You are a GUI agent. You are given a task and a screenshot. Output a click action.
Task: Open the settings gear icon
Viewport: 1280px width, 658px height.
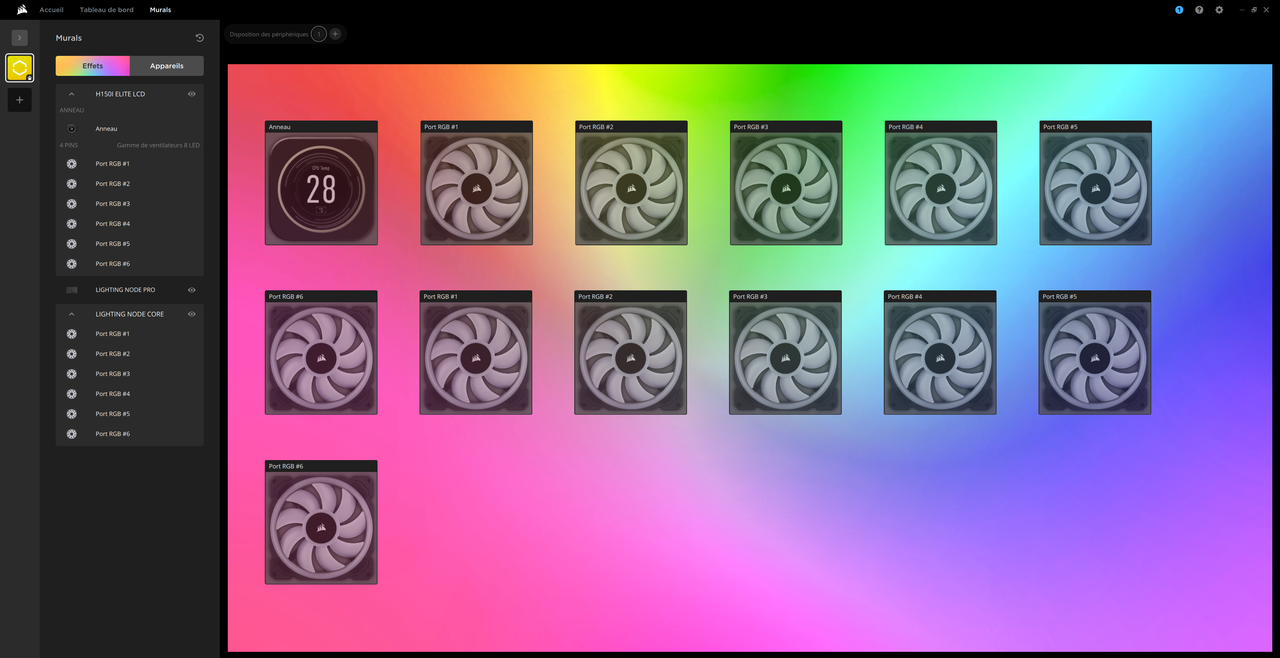coord(1219,9)
